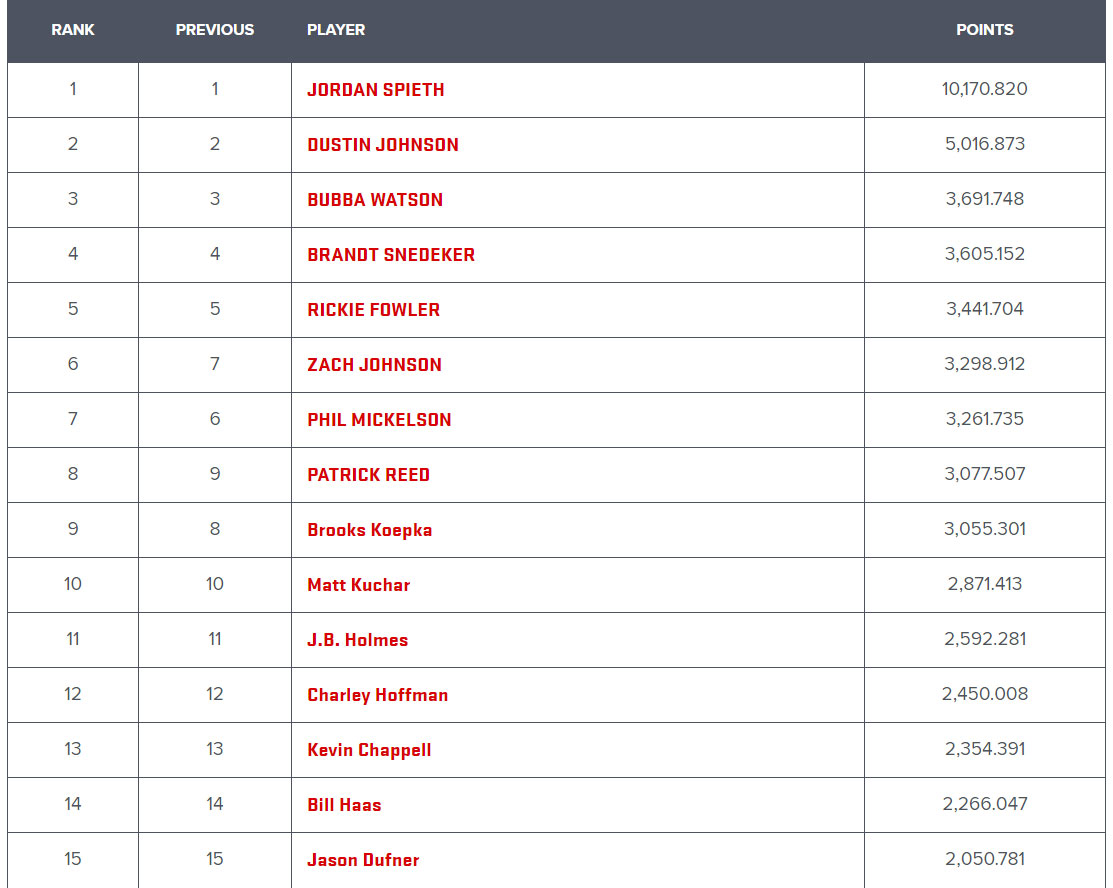Click Bubba Watson's name
The height and width of the screenshot is (888, 1113).
pos(375,200)
